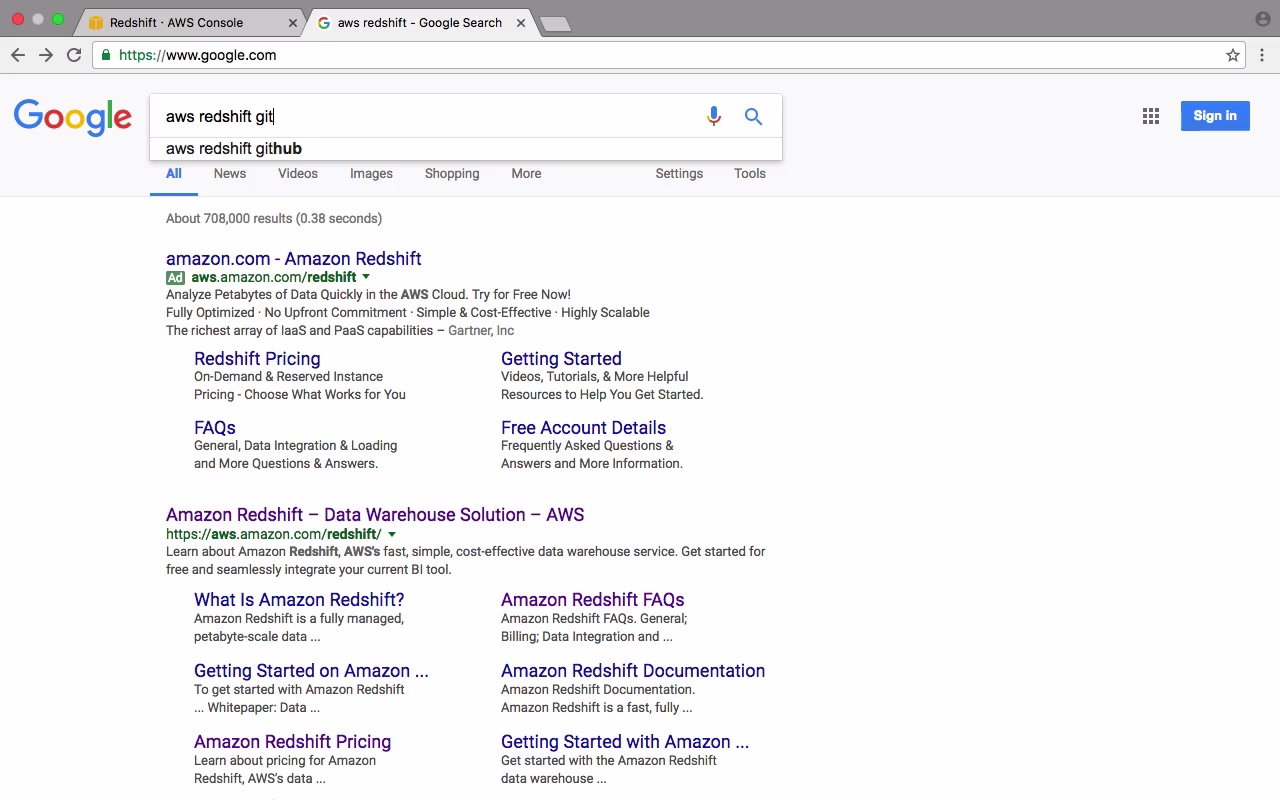Click the Sign in button
Image resolution: width=1280 pixels, height=800 pixels.
tap(1215, 116)
